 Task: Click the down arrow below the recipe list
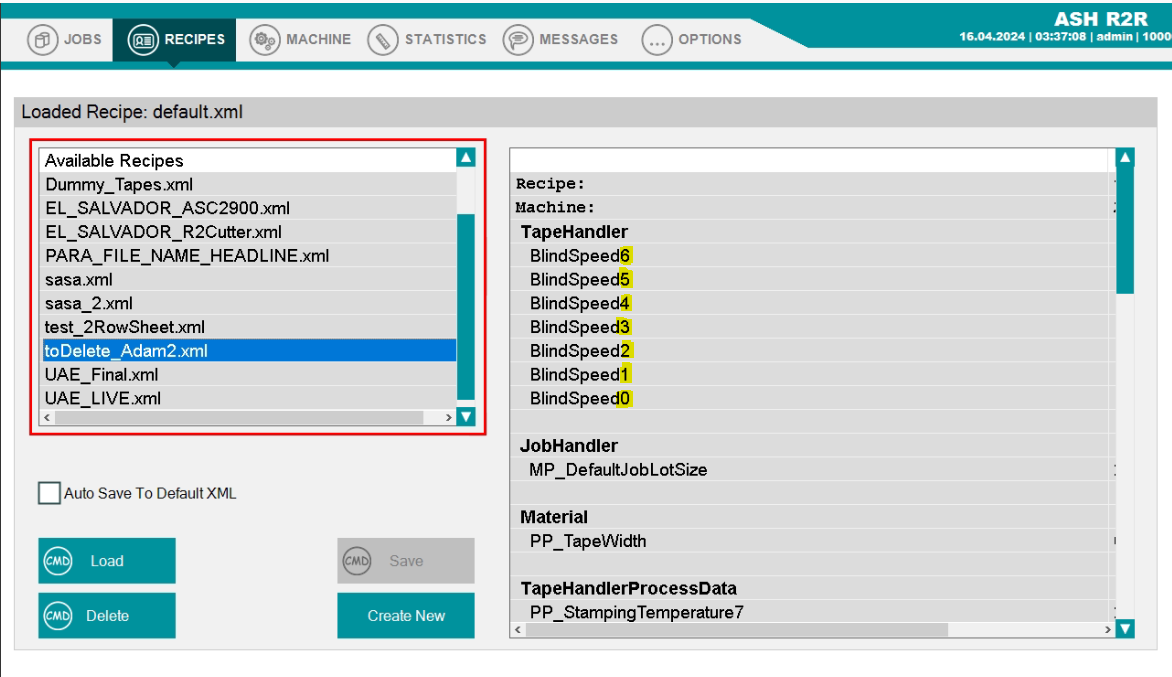(466, 416)
